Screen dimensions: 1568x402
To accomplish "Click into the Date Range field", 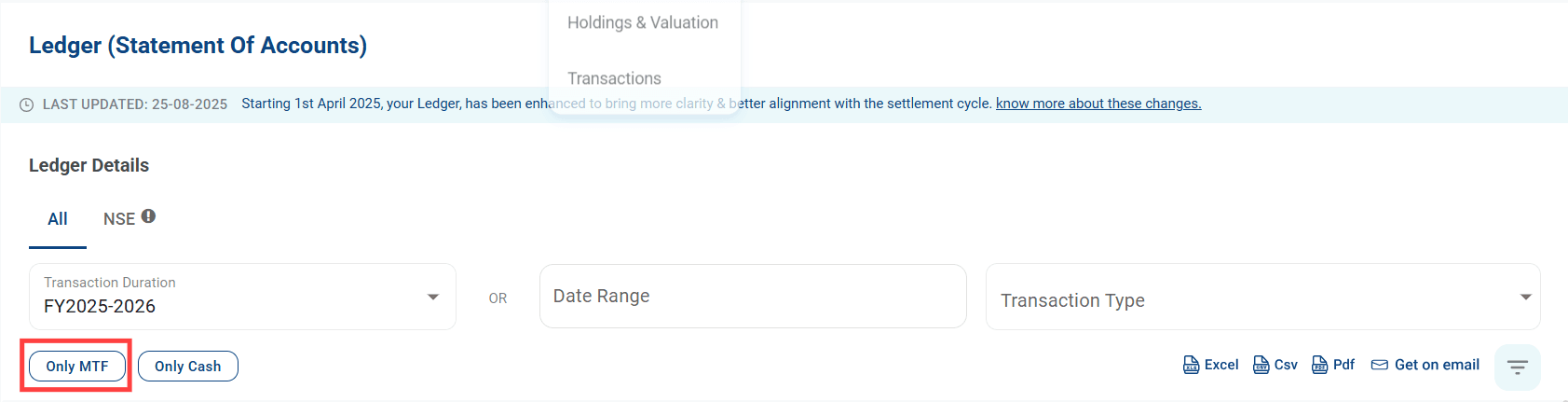I will pyautogui.click(x=753, y=297).
